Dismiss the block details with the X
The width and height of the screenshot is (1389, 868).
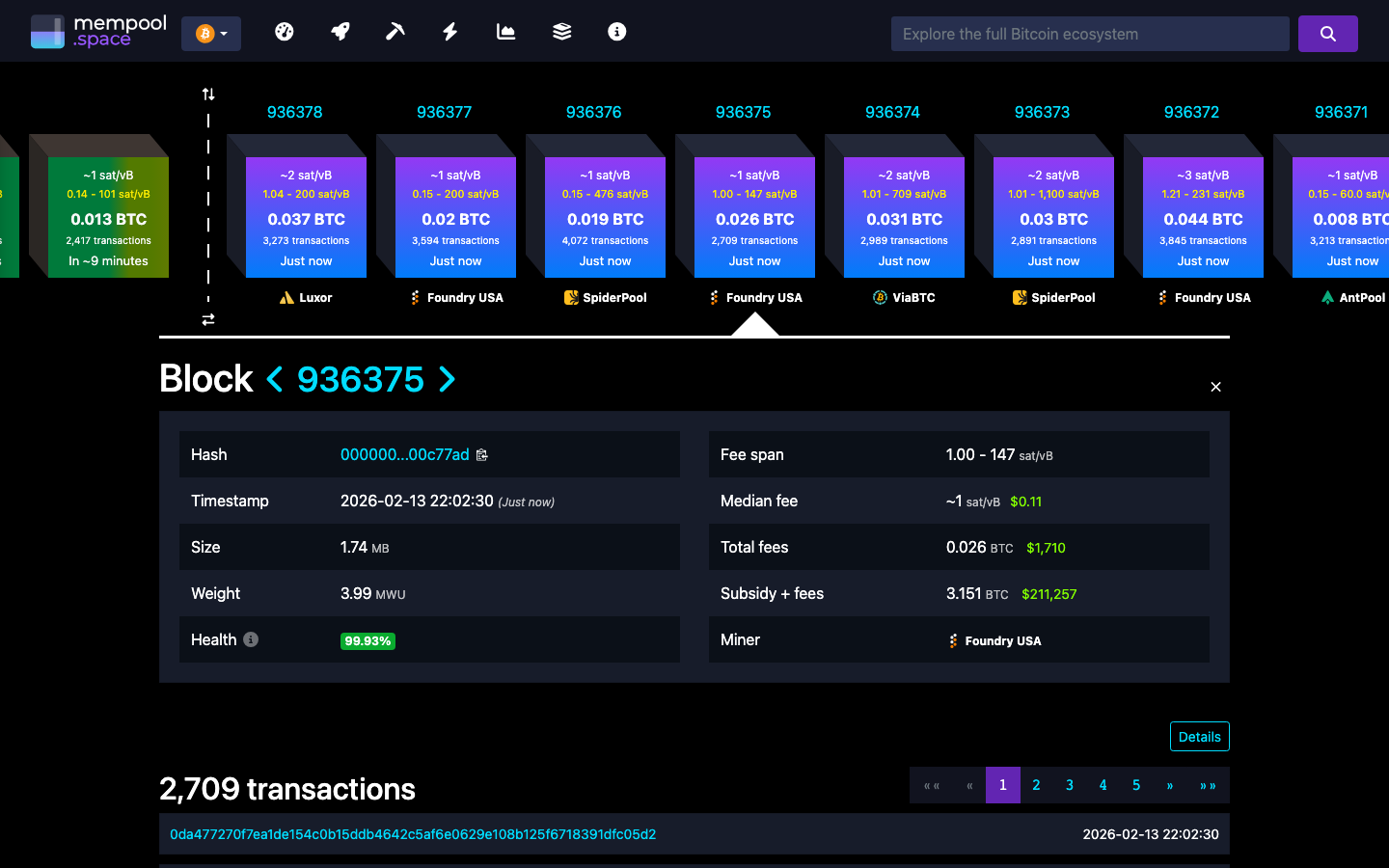click(x=1215, y=386)
